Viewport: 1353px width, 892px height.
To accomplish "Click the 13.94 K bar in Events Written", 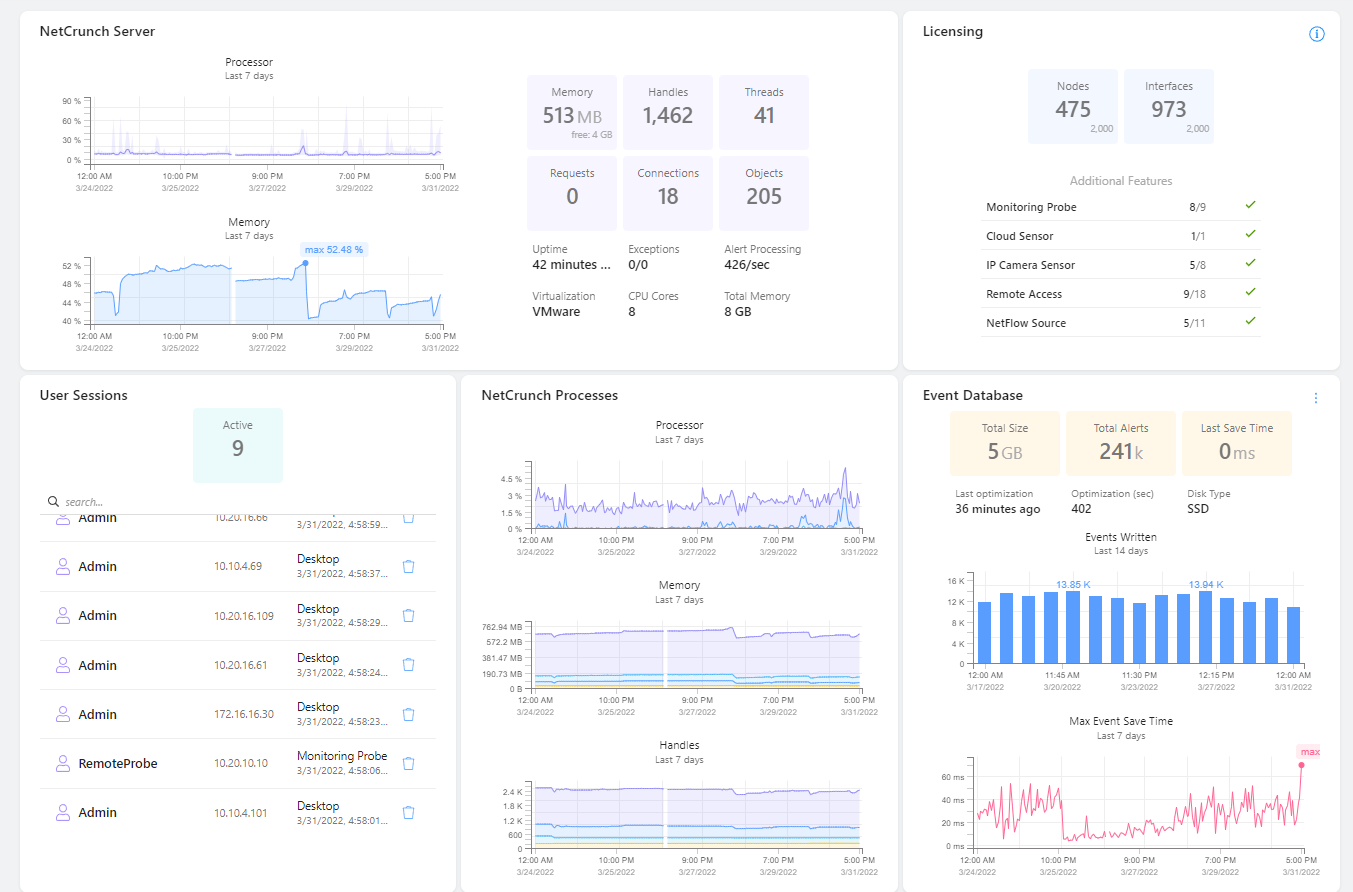I will (x=1205, y=627).
